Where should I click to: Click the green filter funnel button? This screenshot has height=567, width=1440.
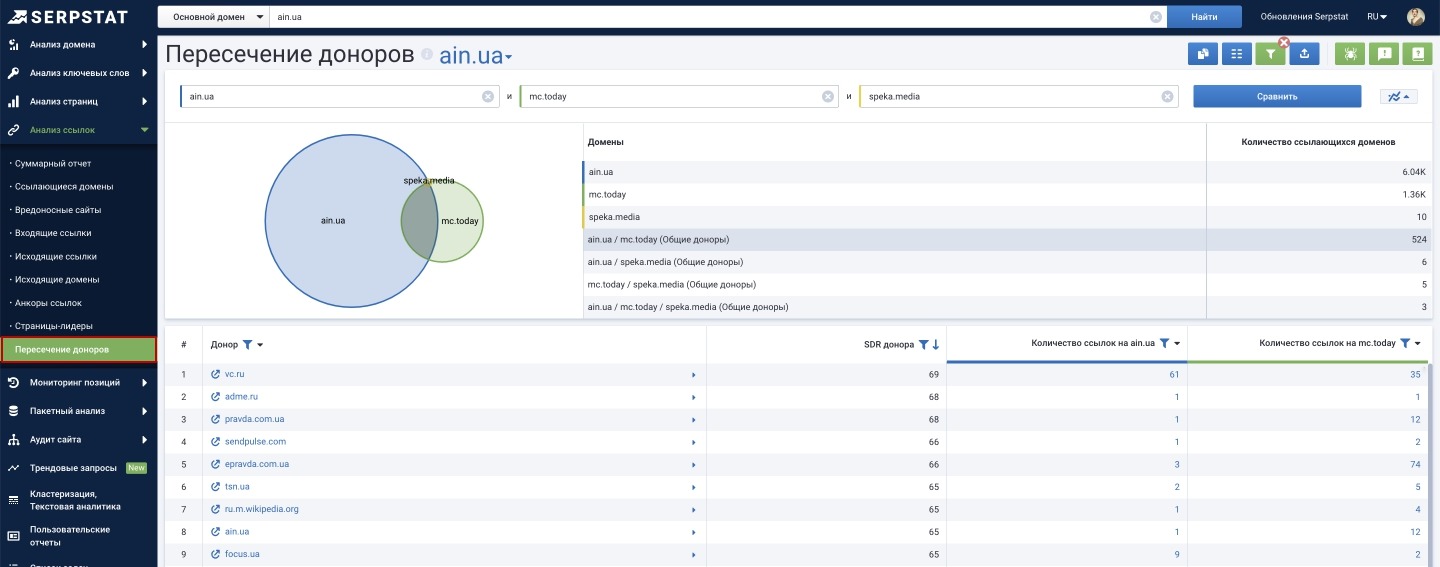tap(1270, 54)
